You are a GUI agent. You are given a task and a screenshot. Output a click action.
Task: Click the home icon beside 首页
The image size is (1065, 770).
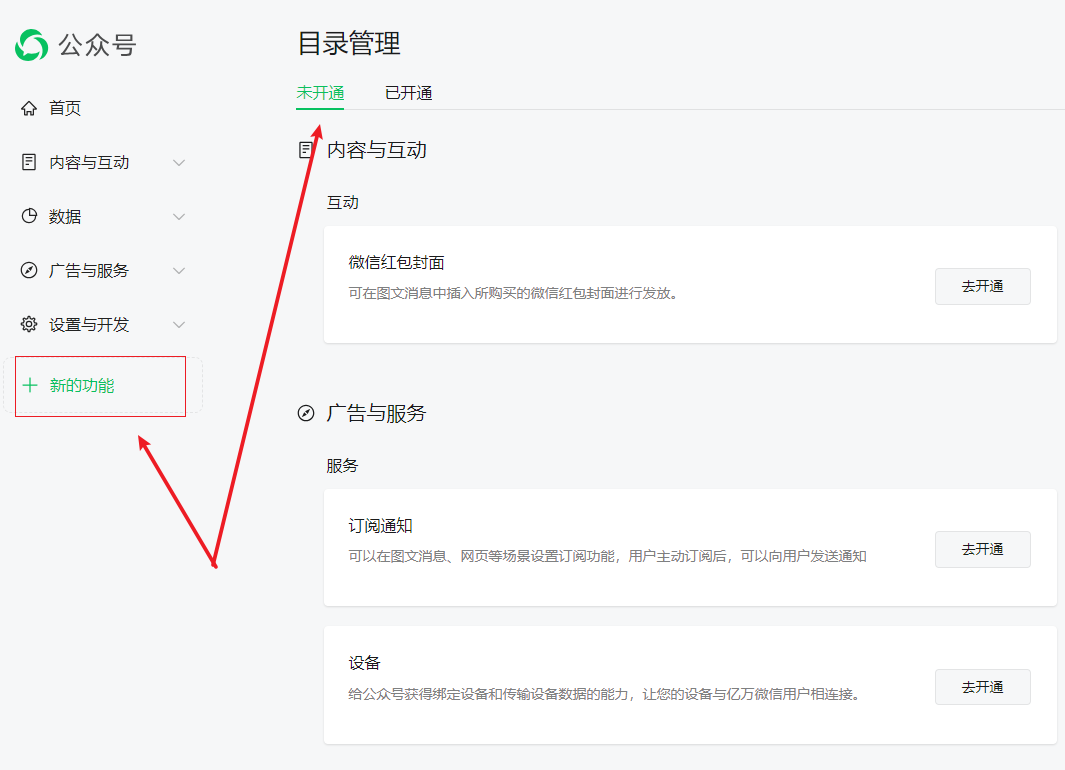[x=29, y=108]
